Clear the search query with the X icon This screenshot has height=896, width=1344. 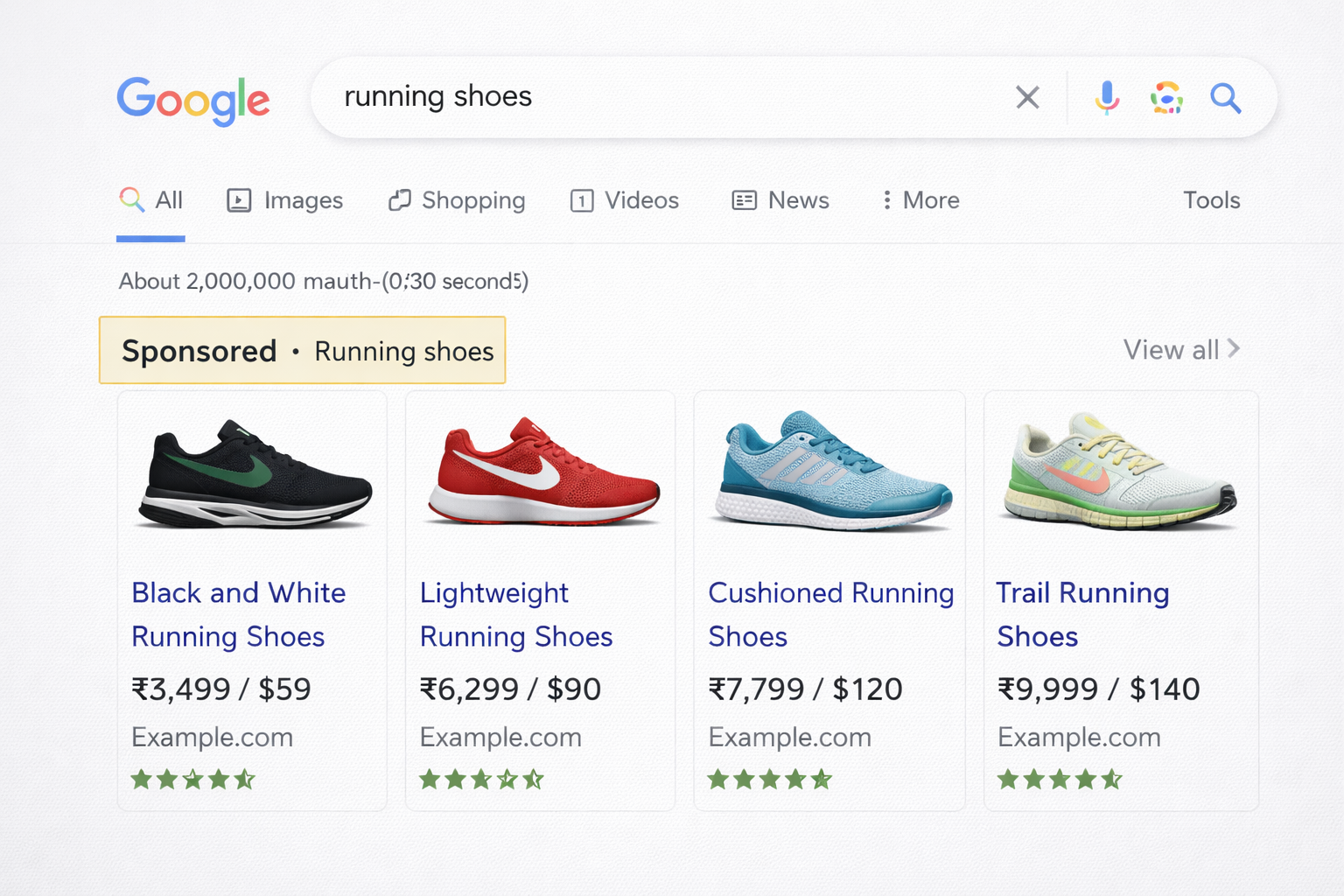point(1027,97)
